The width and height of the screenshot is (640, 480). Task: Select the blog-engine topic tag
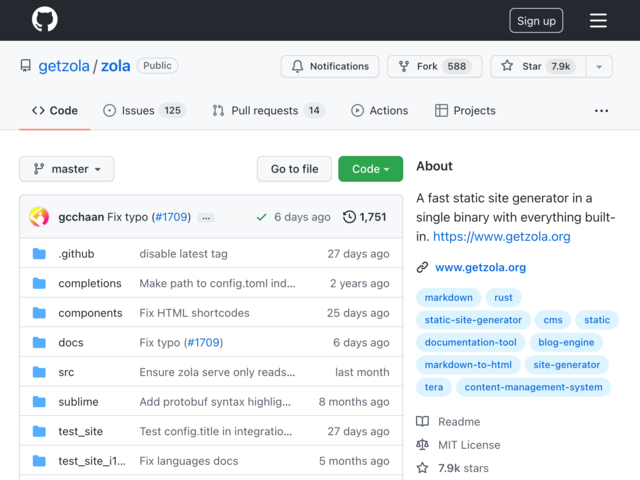[x=566, y=342]
